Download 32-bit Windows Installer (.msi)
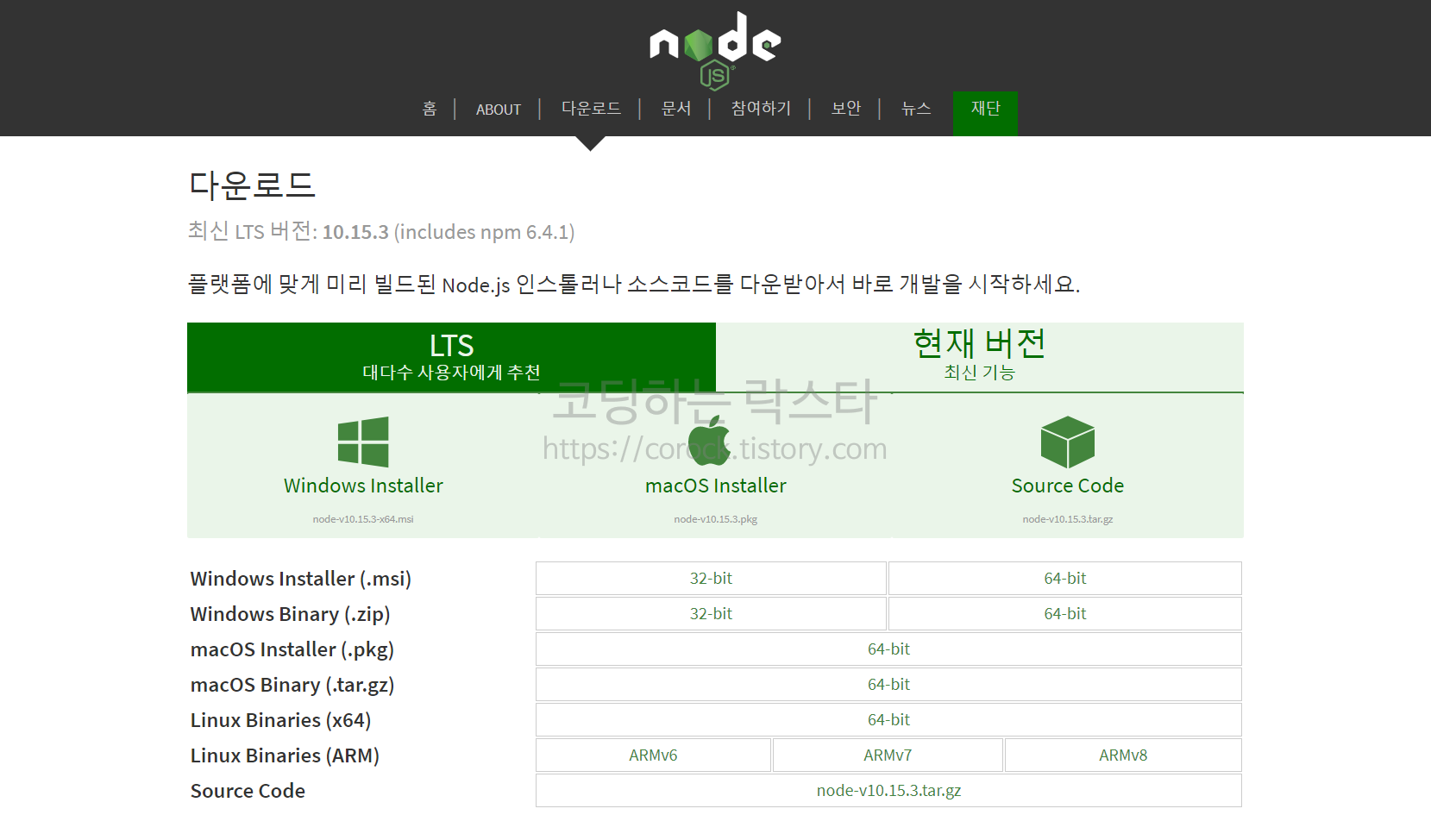1431x840 pixels. click(x=711, y=579)
